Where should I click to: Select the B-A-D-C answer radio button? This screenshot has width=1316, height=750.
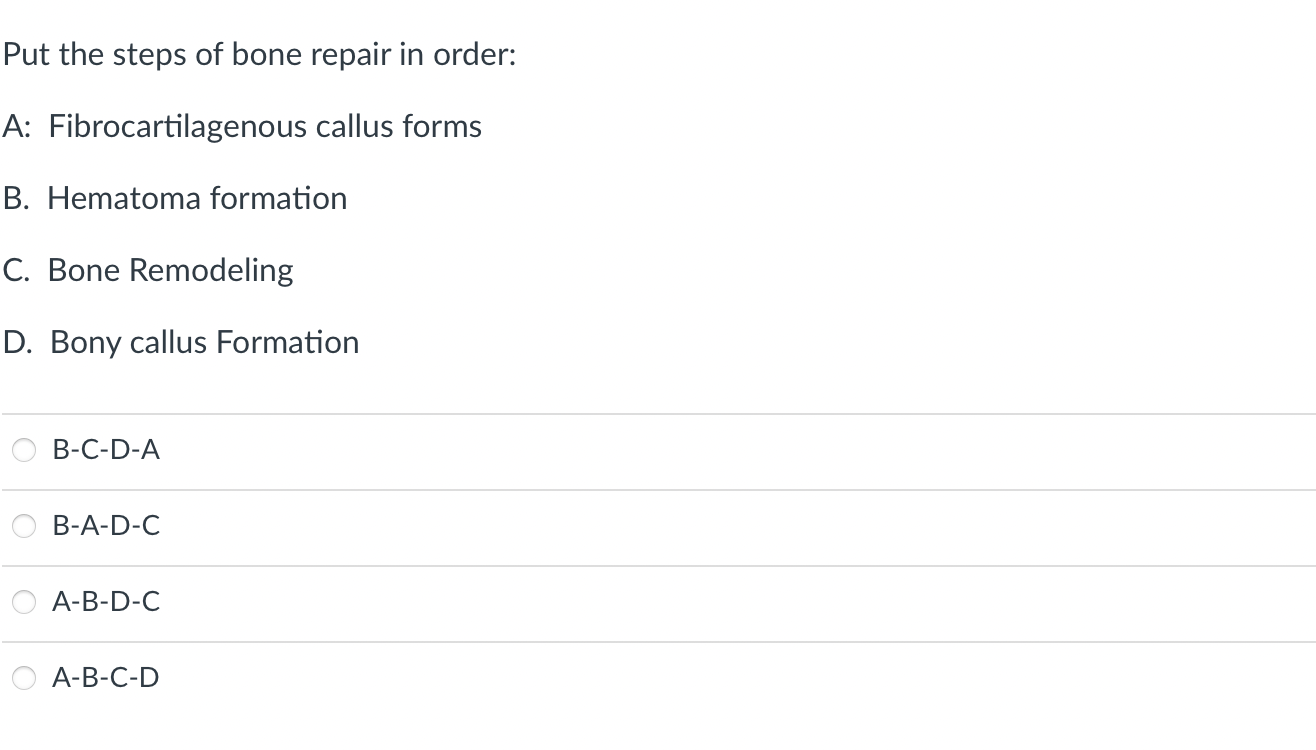pos(24,525)
